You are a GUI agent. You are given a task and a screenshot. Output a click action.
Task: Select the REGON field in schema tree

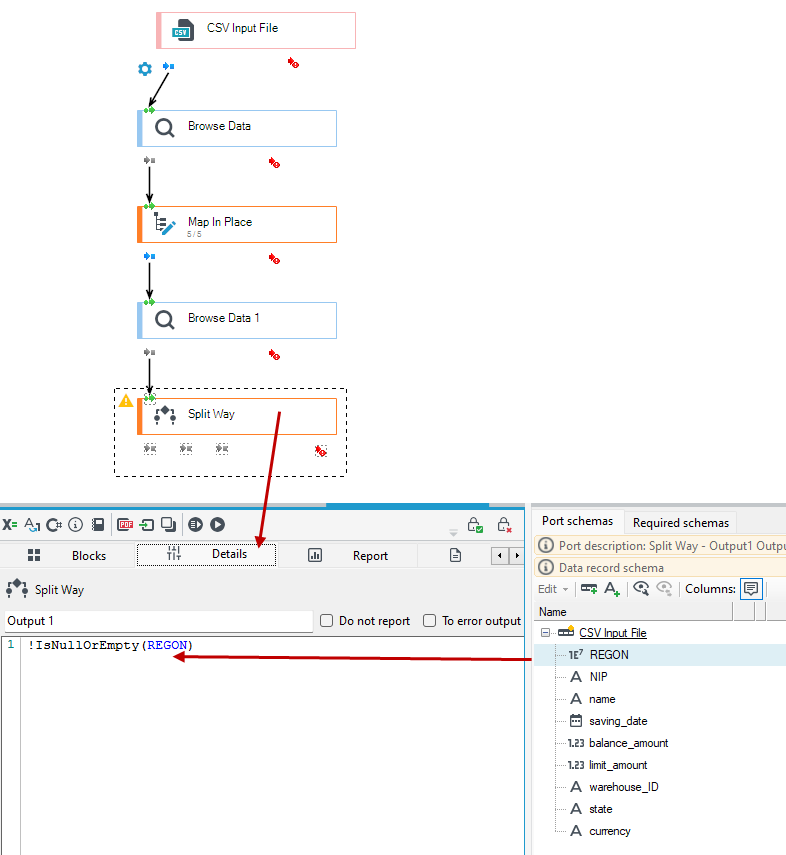click(x=659, y=655)
